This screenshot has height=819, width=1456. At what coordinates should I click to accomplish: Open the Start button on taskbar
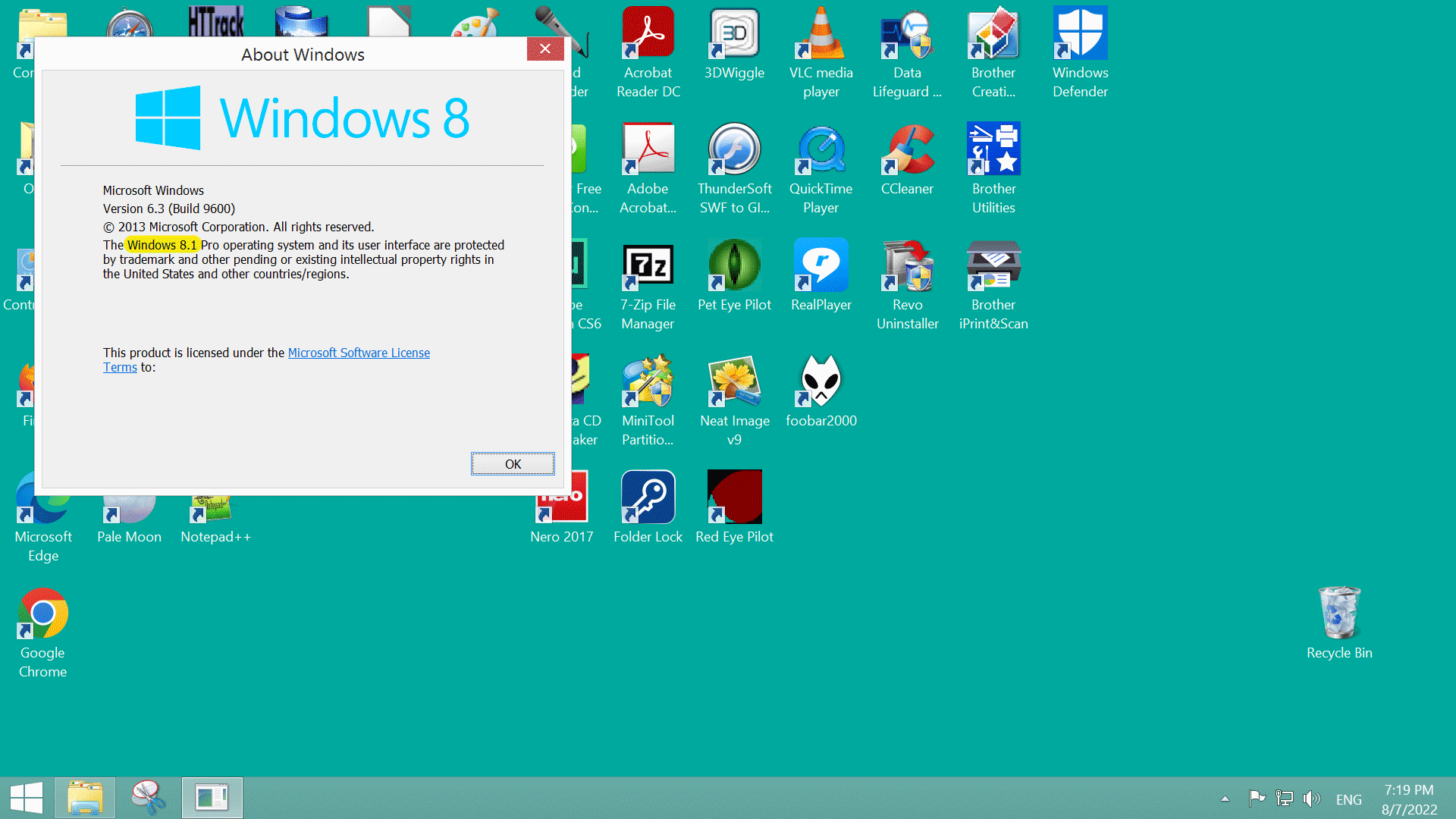click(x=27, y=799)
